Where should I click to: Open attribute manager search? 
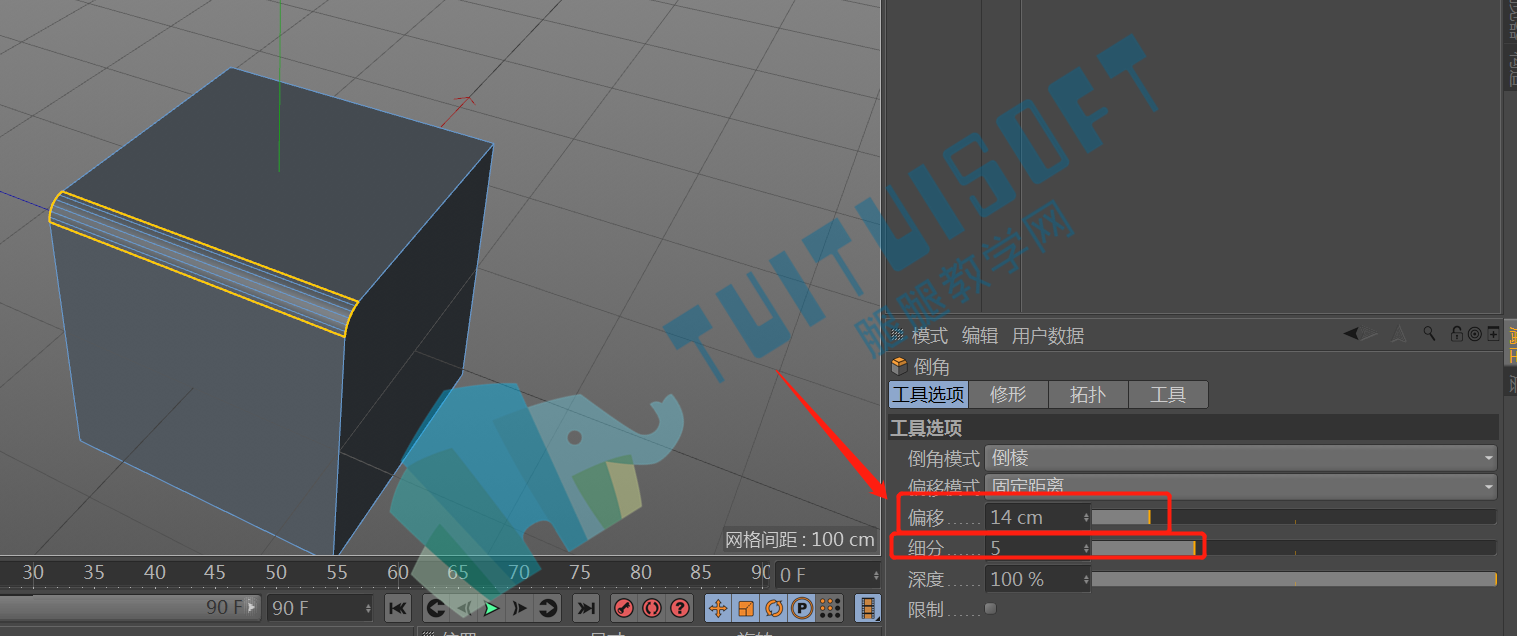(1430, 334)
